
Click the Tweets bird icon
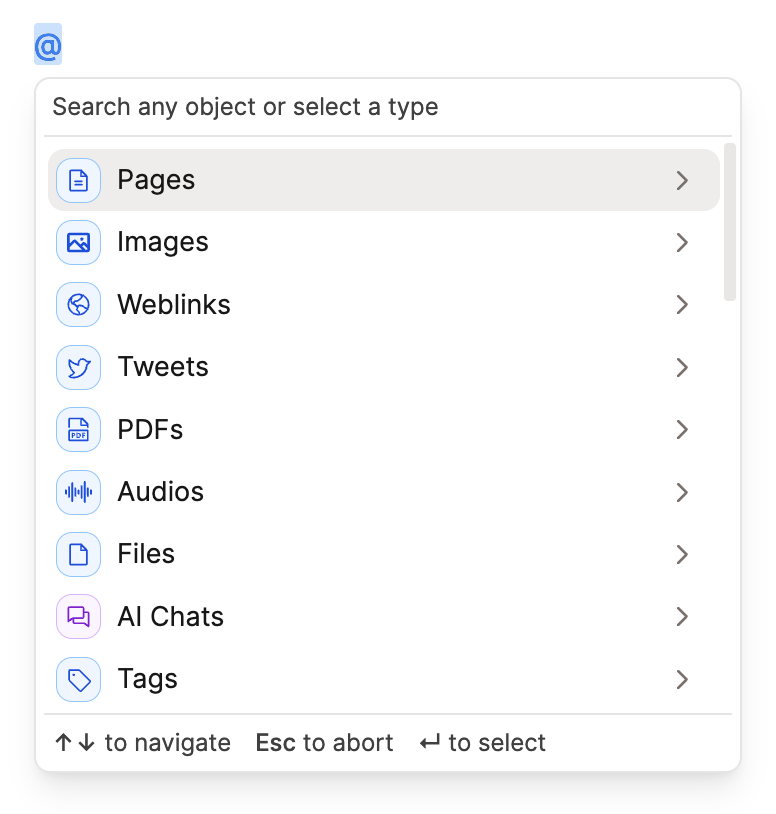point(78,367)
